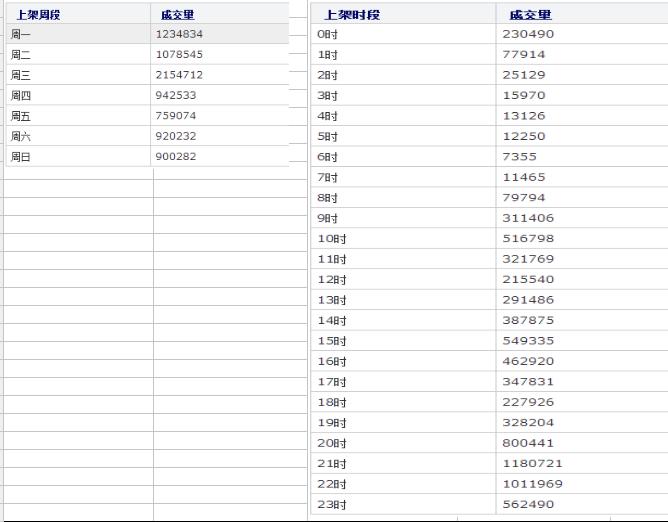Select the 7时 row label

pyautogui.click(x=327, y=177)
